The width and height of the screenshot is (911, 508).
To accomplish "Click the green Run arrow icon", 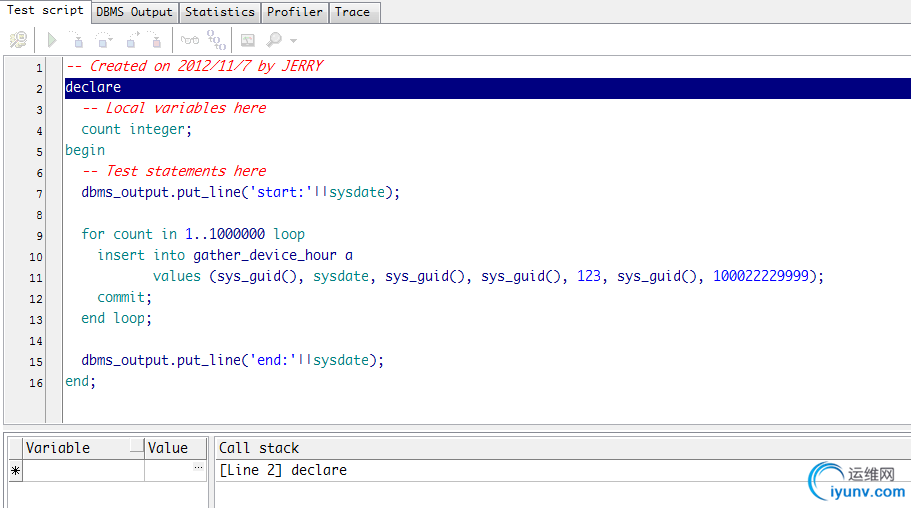I will tap(52, 40).
